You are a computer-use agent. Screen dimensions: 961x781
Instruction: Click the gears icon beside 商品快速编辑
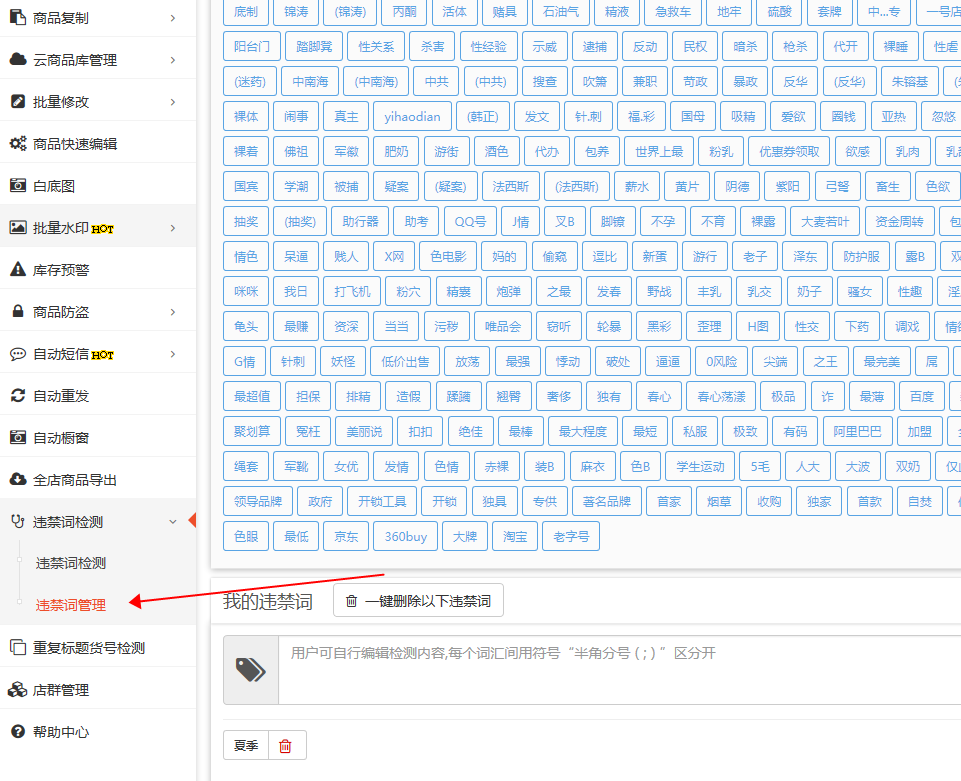pyautogui.click(x=18, y=143)
